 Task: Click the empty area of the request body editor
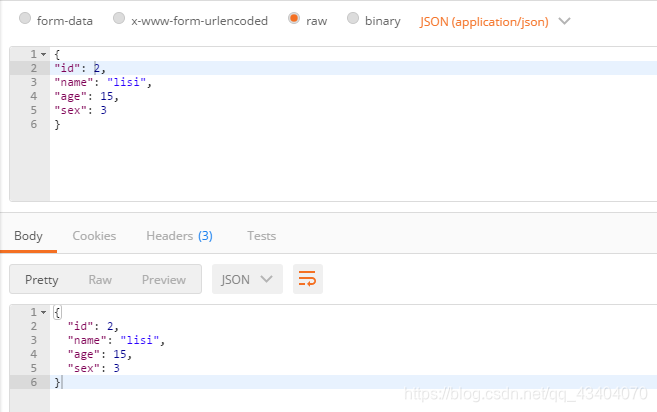click(353, 166)
